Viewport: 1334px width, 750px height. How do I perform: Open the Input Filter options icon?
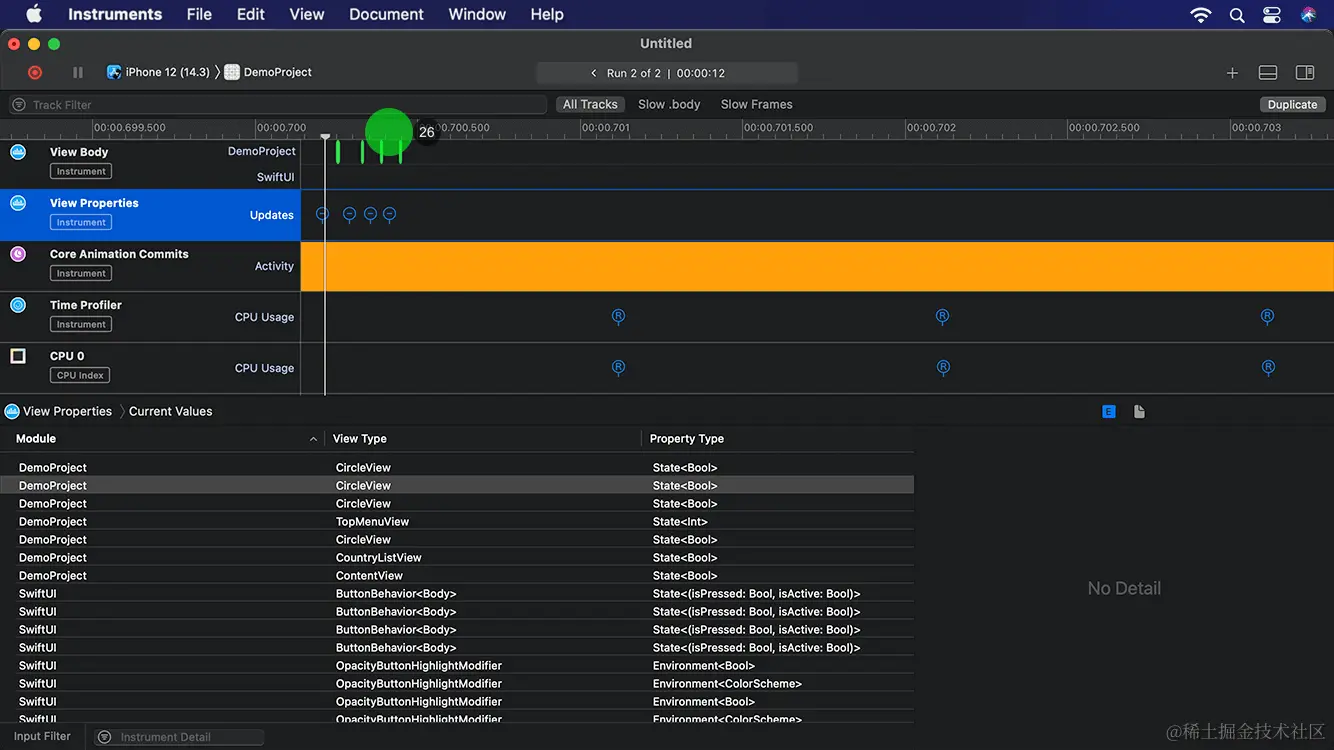tap(104, 737)
